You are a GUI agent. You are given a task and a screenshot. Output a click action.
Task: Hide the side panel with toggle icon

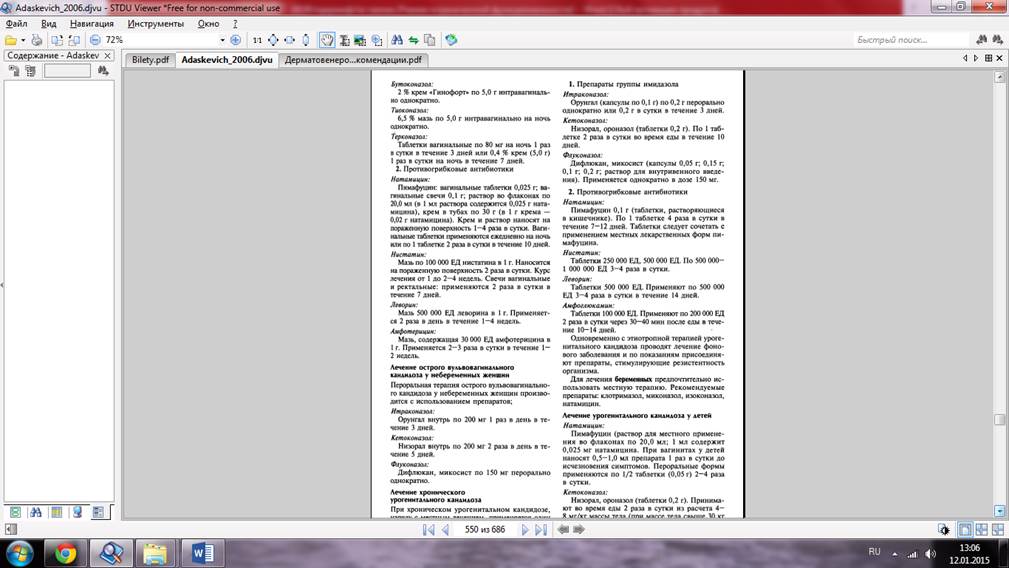pos(11,530)
